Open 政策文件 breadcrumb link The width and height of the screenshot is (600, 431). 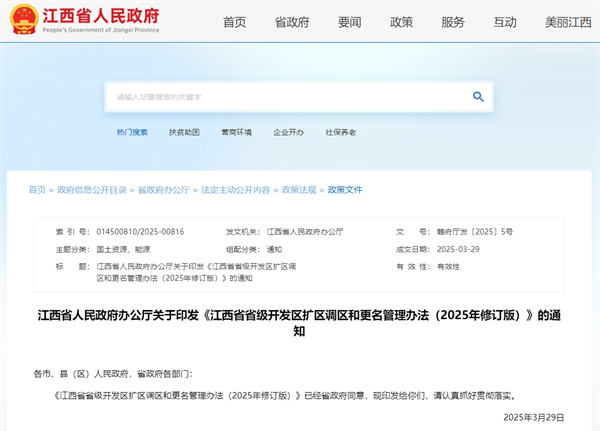coord(345,190)
